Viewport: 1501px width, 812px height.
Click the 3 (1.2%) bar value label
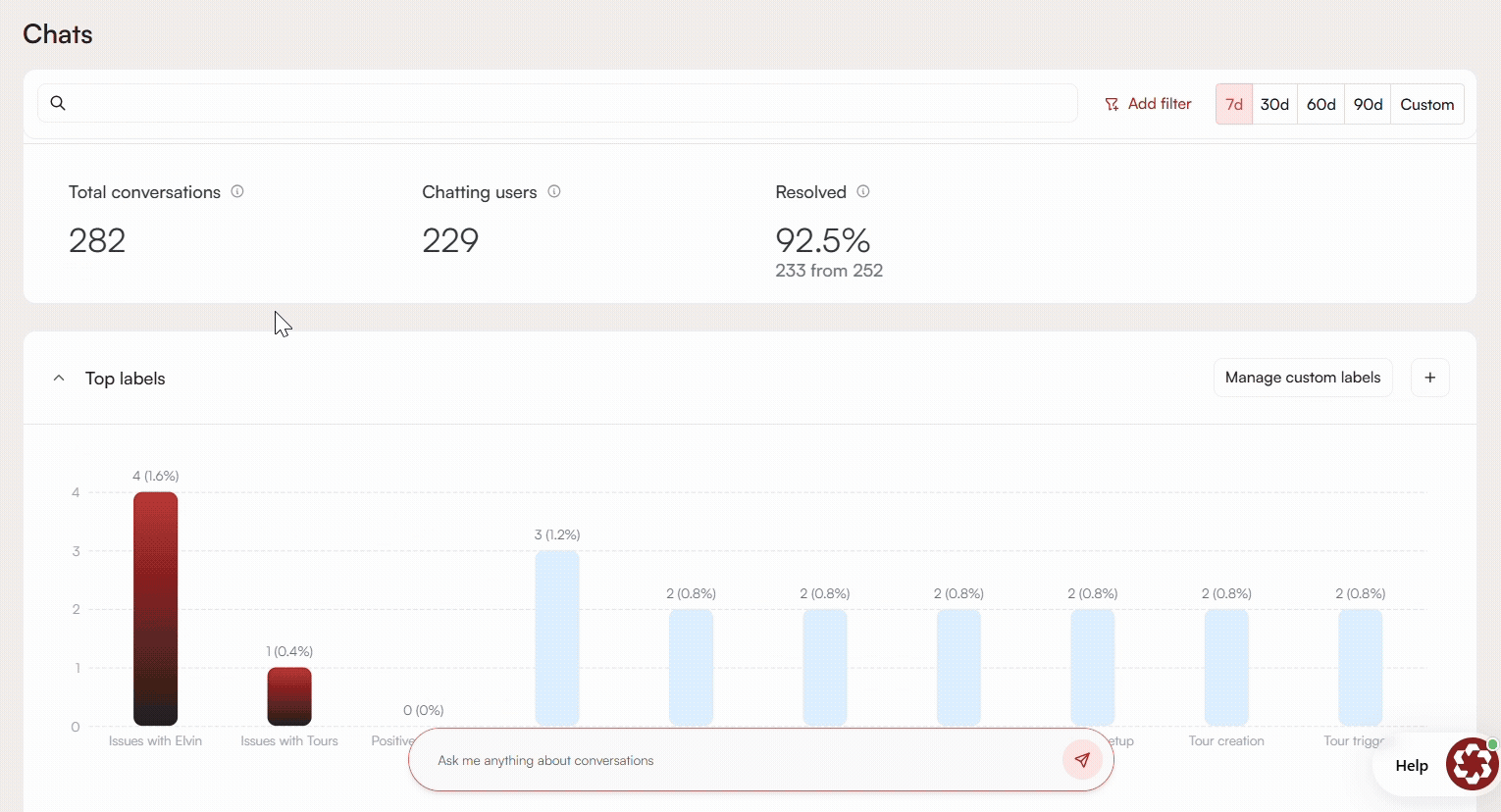(557, 535)
